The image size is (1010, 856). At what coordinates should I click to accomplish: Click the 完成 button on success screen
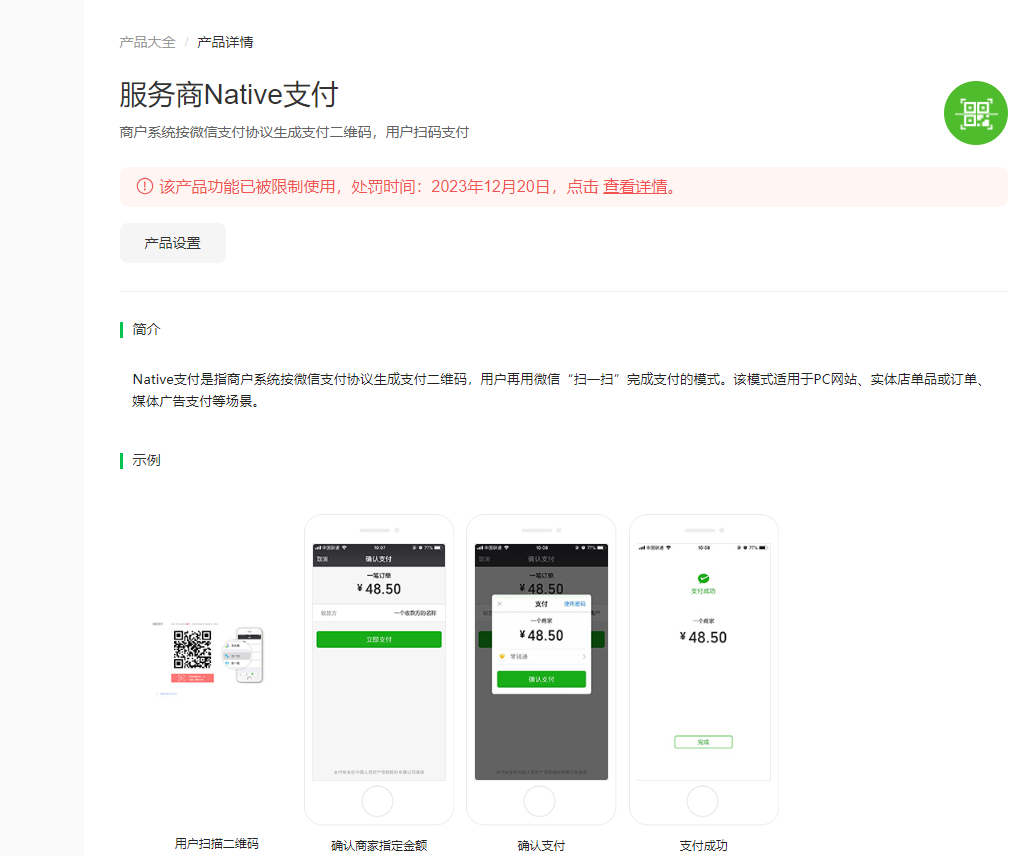click(x=703, y=742)
